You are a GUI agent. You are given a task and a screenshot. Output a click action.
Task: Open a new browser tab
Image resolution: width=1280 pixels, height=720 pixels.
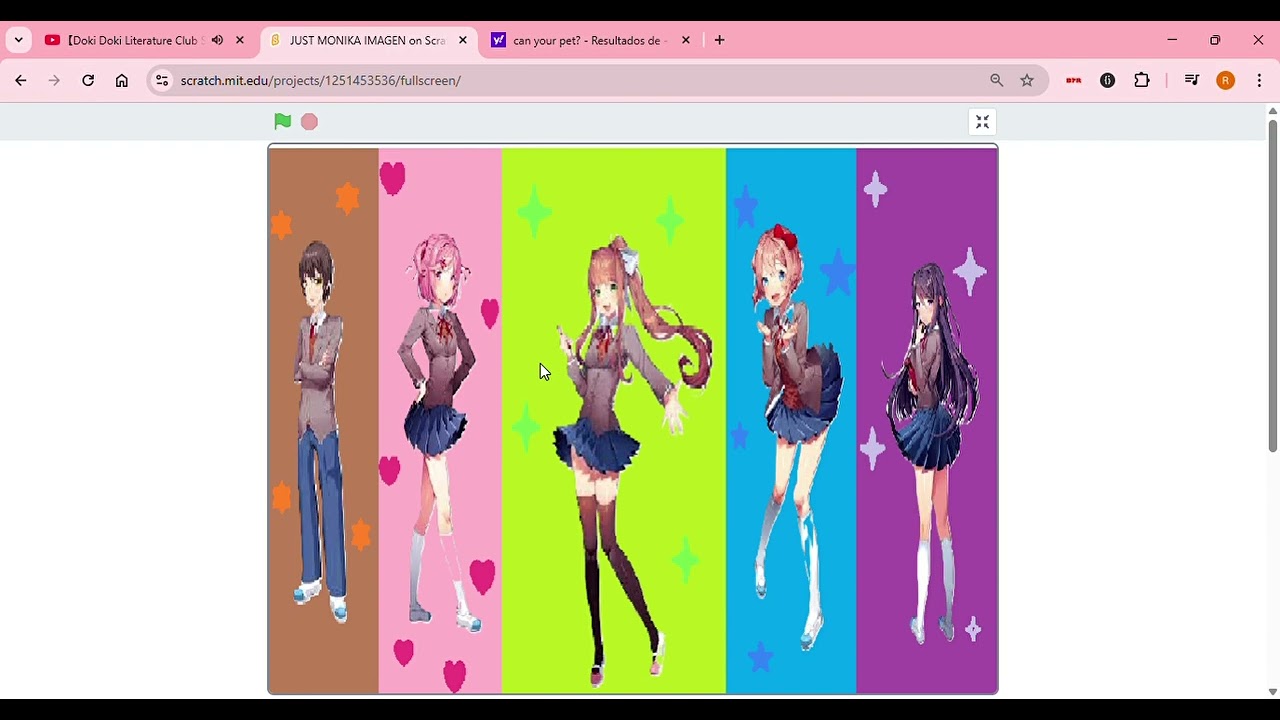pyautogui.click(x=719, y=40)
